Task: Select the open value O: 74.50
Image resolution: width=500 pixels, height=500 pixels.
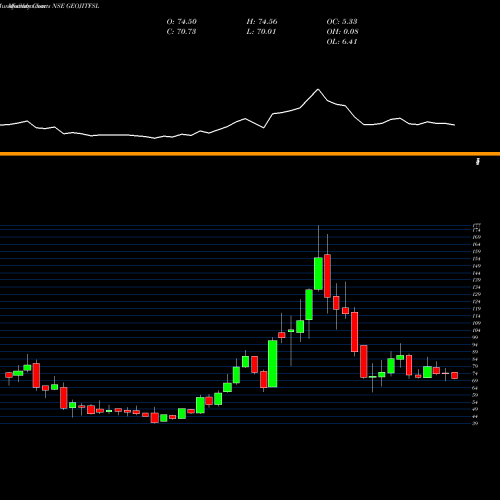Action: click(181, 22)
